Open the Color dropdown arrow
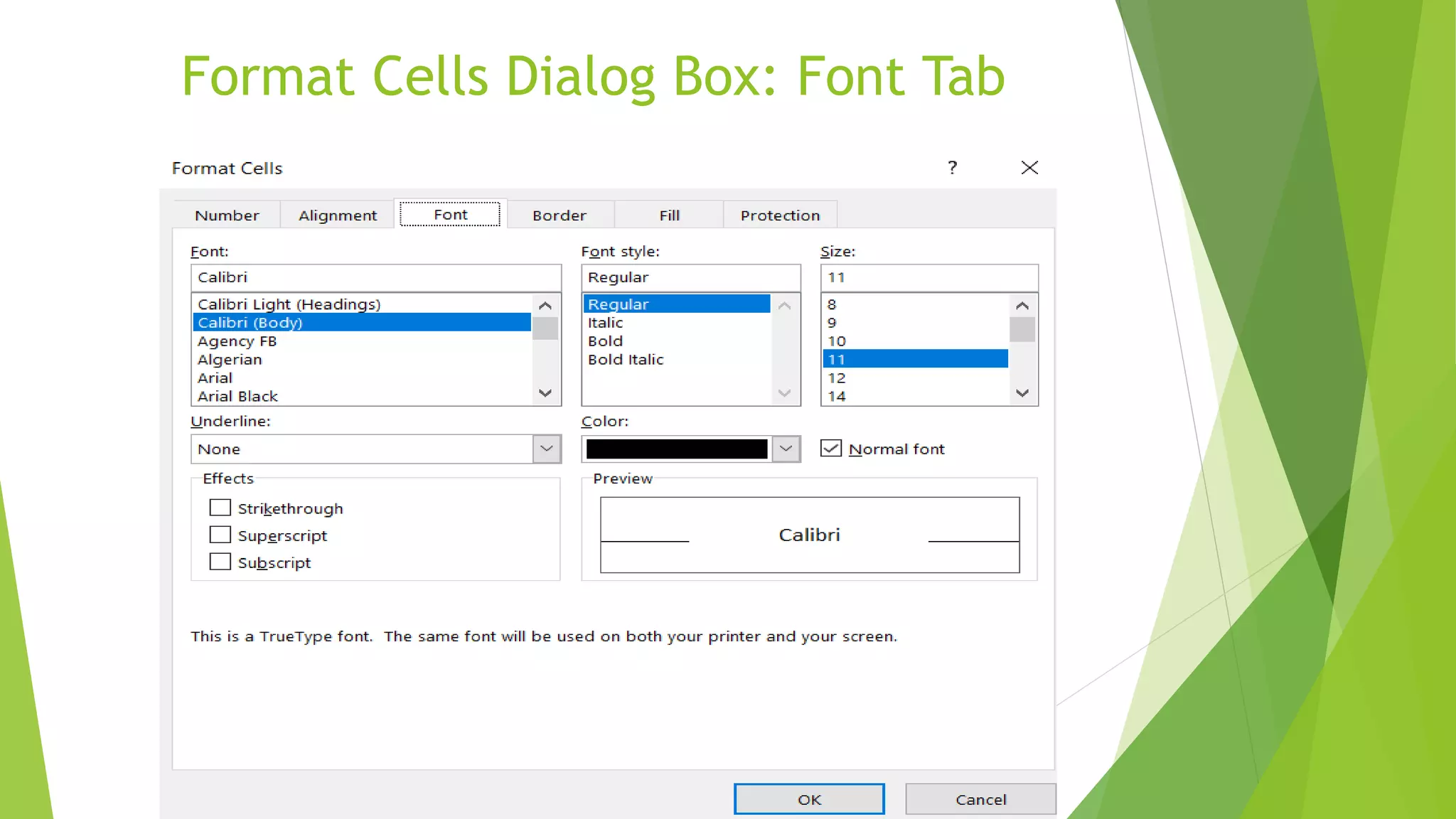The height and width of the screenshot is (819, 1456). coord(786,449)
